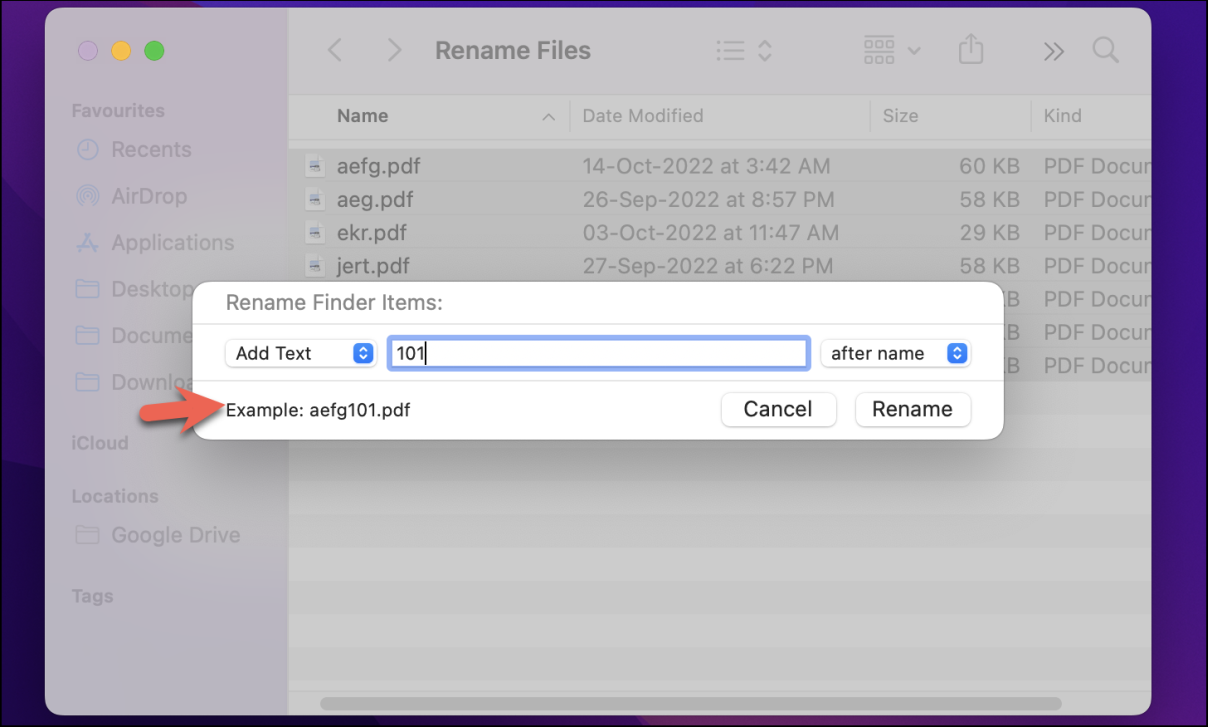Click the PDF icon beside jert.pdf
This screenshot has width=1208, height=727.
[316, 266]
